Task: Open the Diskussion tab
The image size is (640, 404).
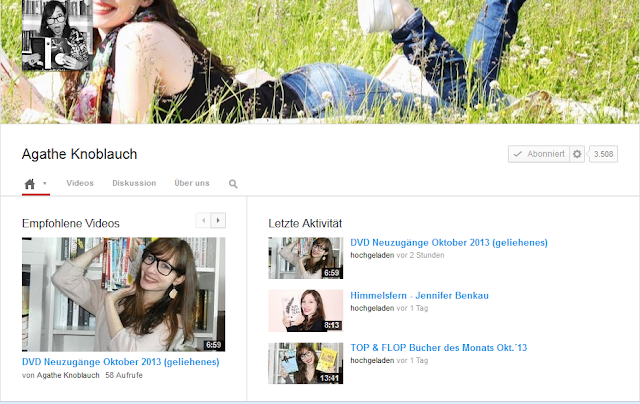Action: pos(134,183)
